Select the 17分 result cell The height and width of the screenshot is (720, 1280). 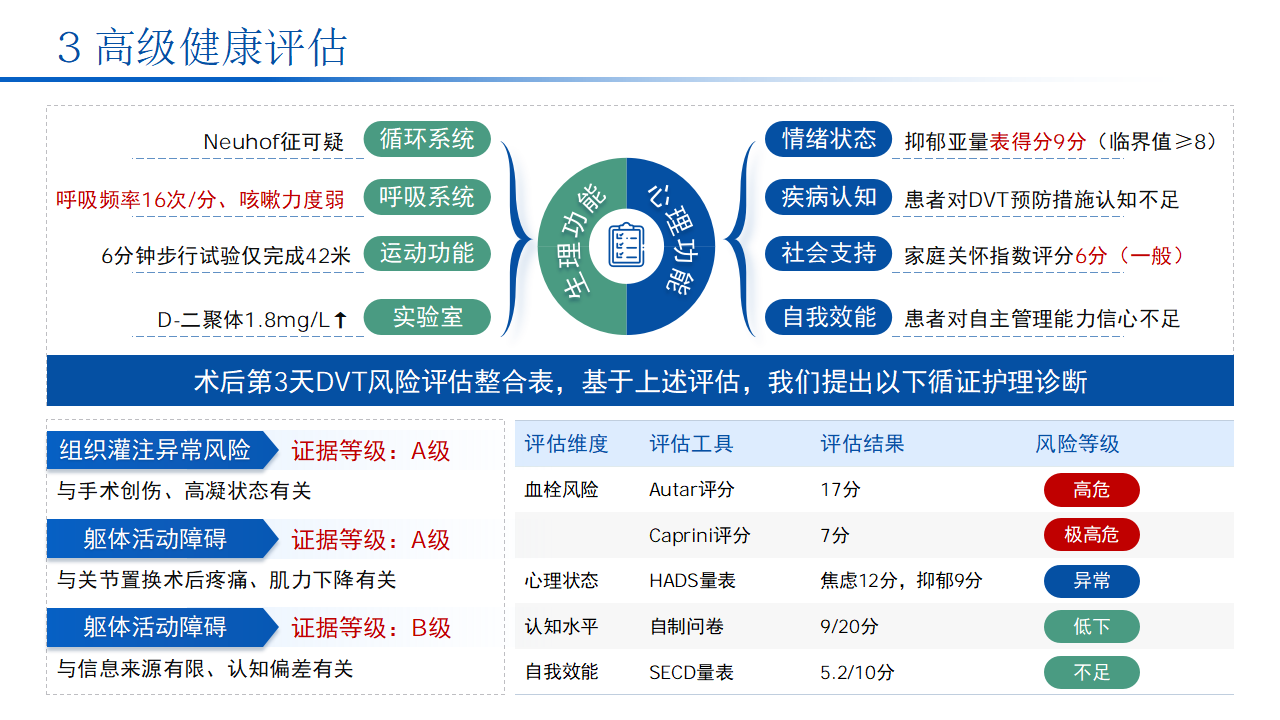(x=840, y=490)
